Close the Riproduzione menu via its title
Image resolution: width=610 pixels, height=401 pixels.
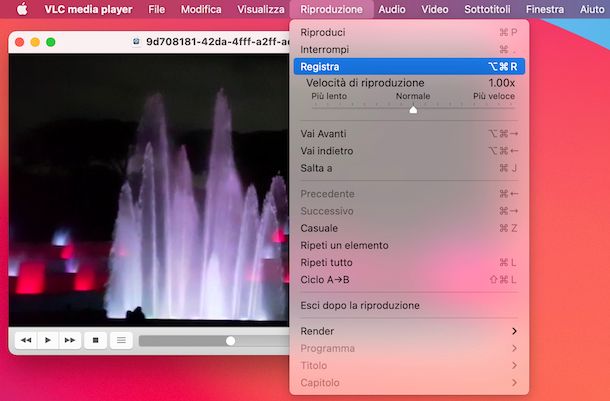[331, 9]
